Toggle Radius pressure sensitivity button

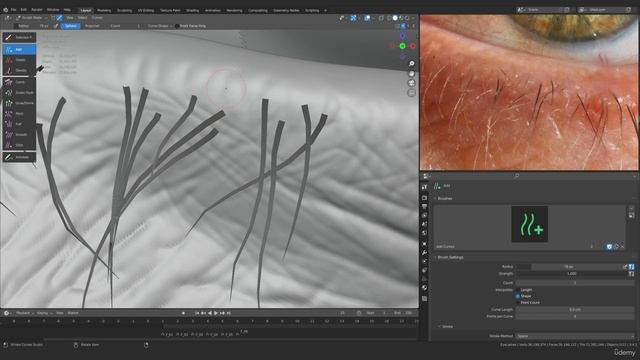click(x=631, y=267)
